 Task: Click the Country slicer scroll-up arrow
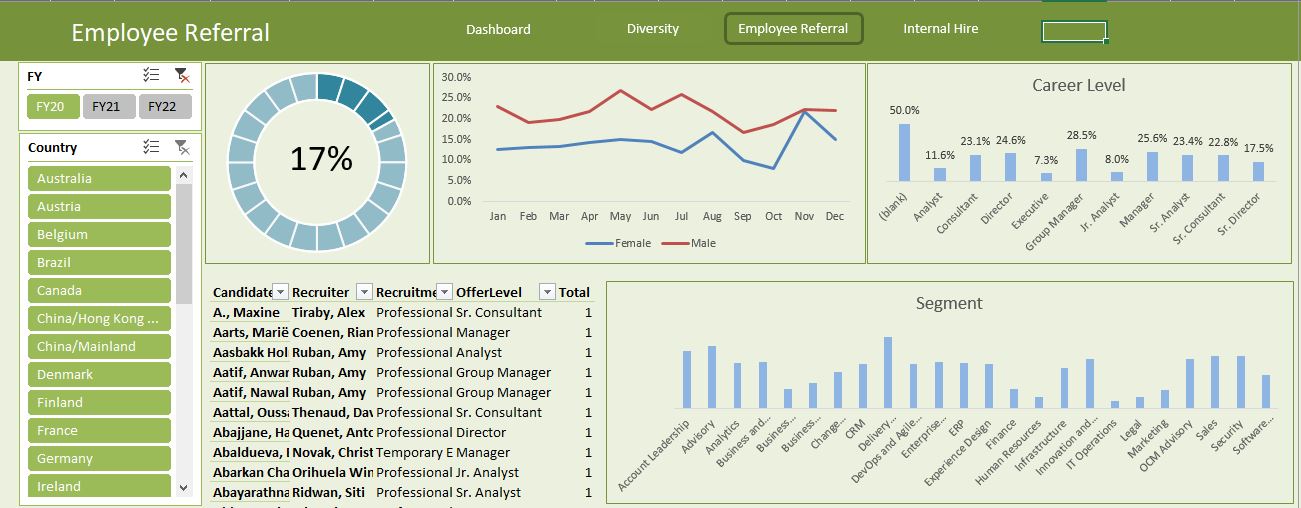click(x=183, y=174)
